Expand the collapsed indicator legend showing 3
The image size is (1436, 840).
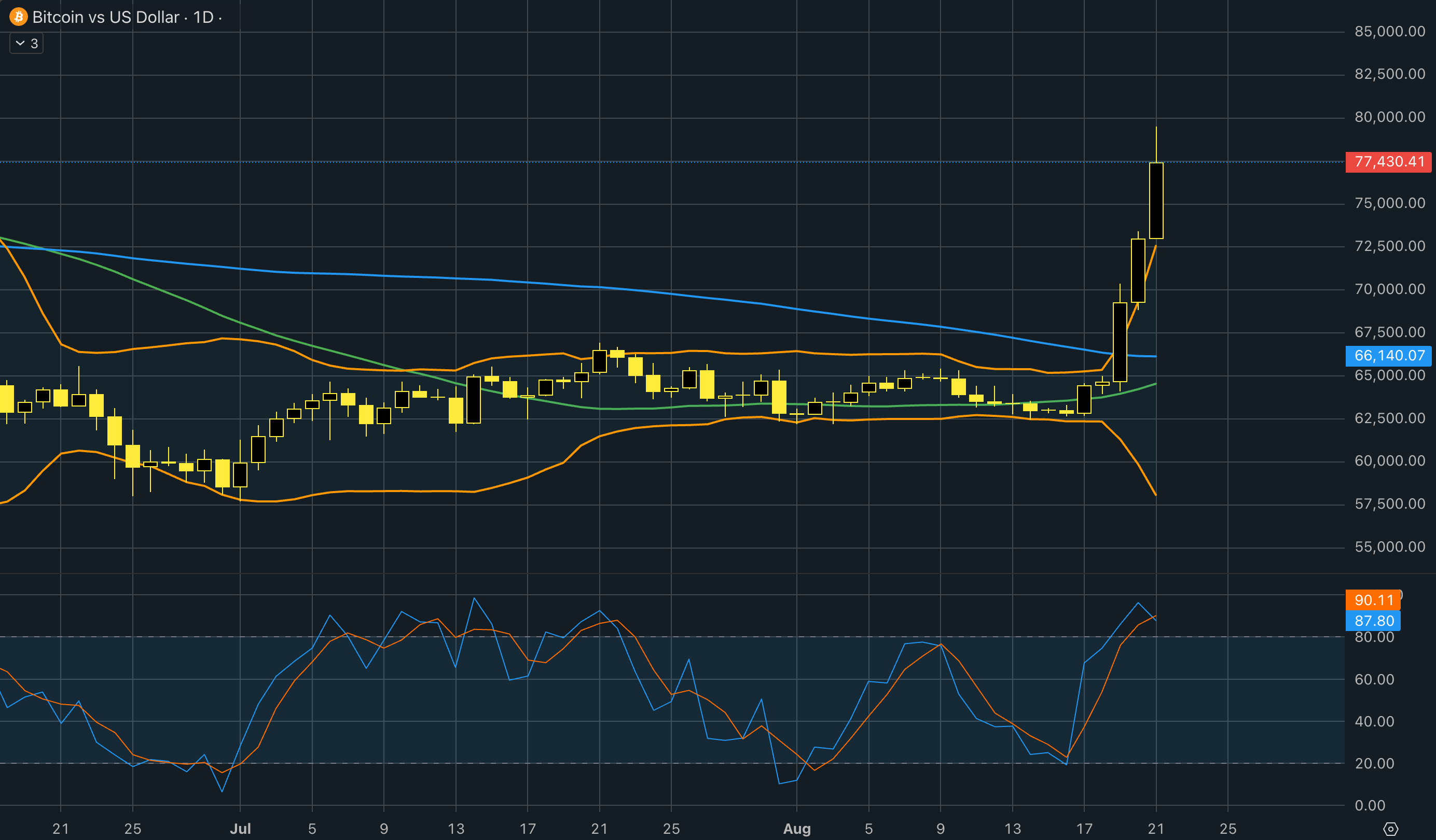(26, 43)
